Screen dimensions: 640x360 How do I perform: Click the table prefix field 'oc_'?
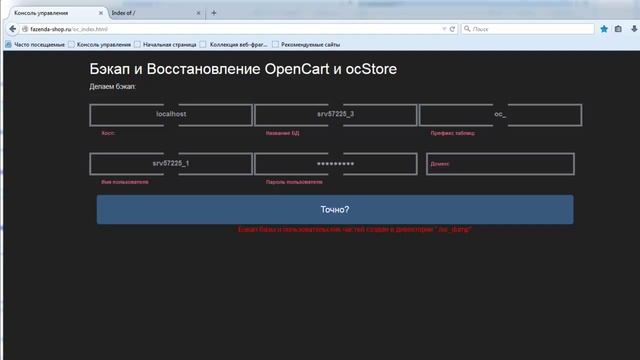coord(500,115)
